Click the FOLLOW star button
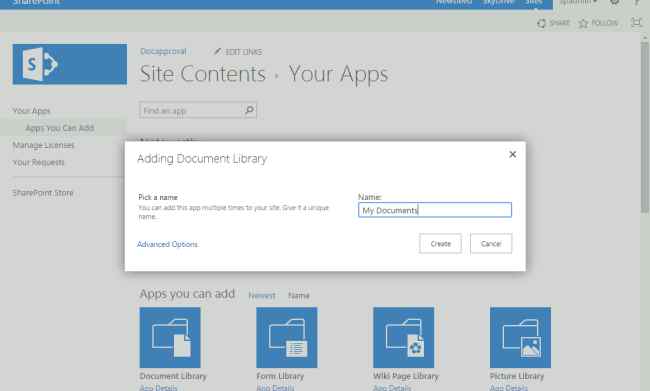The width and height of the screenshot is (650, 391). point(598,23)
